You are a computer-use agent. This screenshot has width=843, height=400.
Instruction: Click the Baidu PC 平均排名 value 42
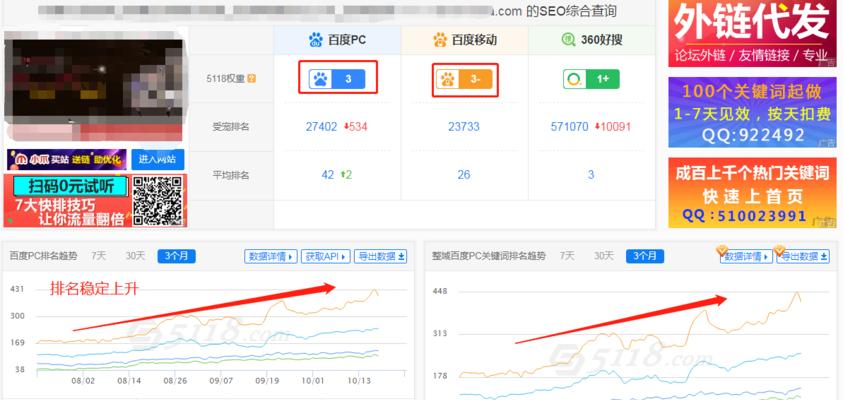coord(328,175)
